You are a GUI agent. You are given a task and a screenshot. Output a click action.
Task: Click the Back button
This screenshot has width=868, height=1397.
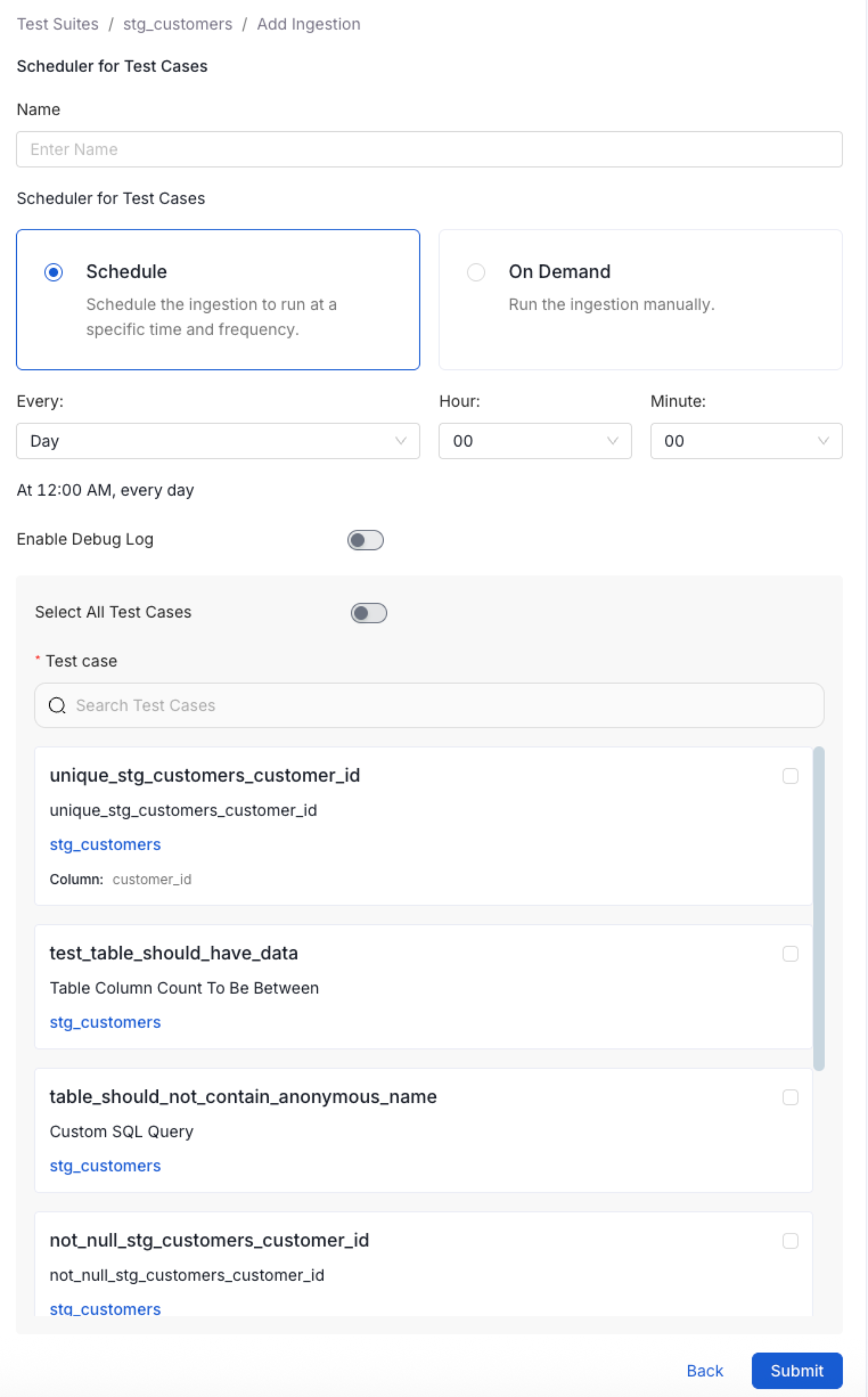point(705,1370)
